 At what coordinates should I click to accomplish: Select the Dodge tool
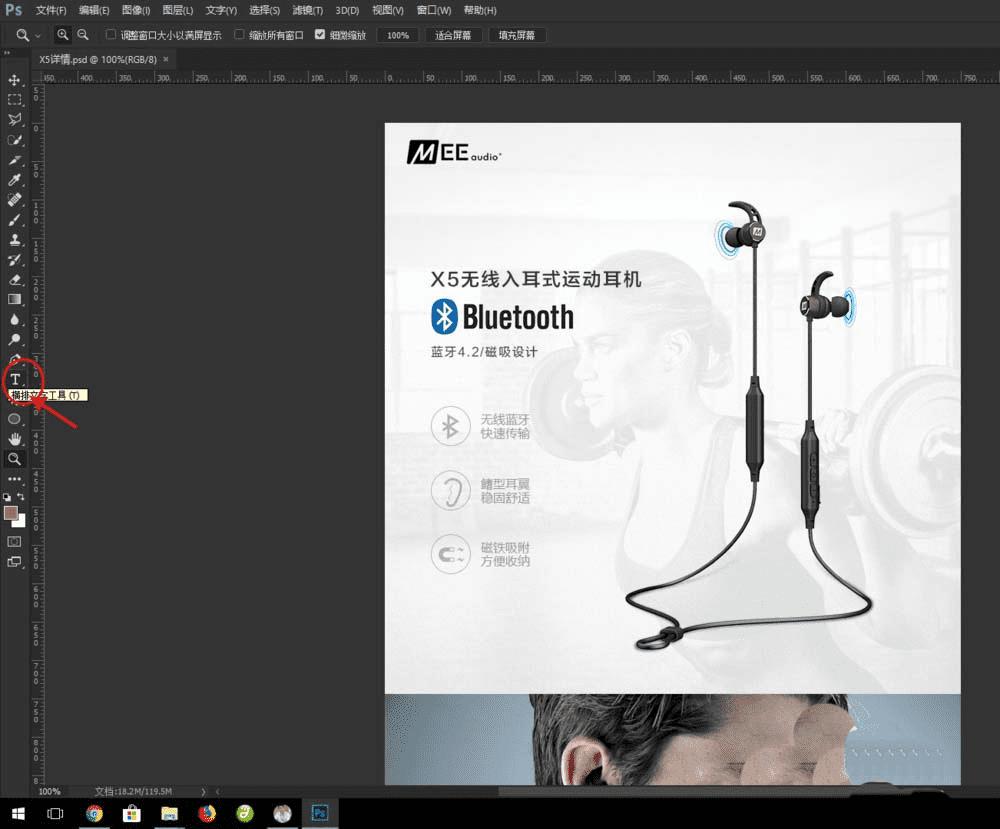pos(14,339)
